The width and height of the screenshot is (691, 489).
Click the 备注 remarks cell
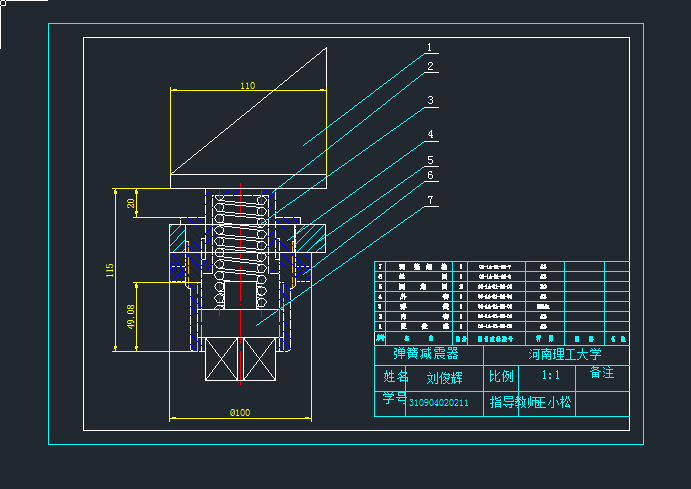pyautogui.click(x=602, y=372)
